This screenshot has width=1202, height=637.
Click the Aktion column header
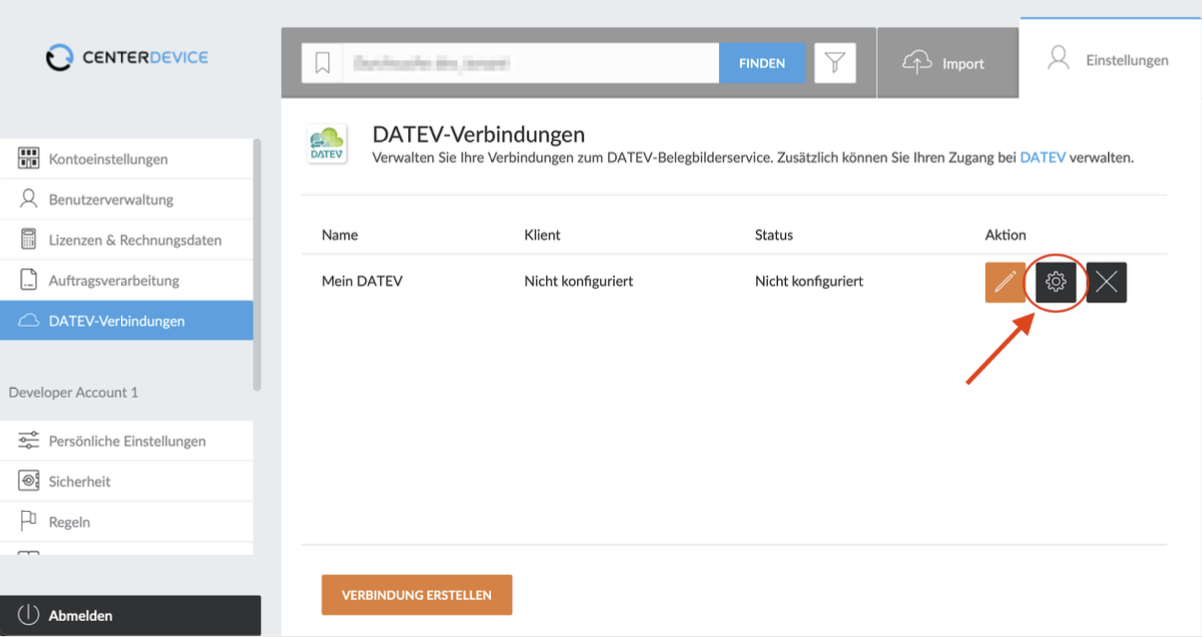1006,235
